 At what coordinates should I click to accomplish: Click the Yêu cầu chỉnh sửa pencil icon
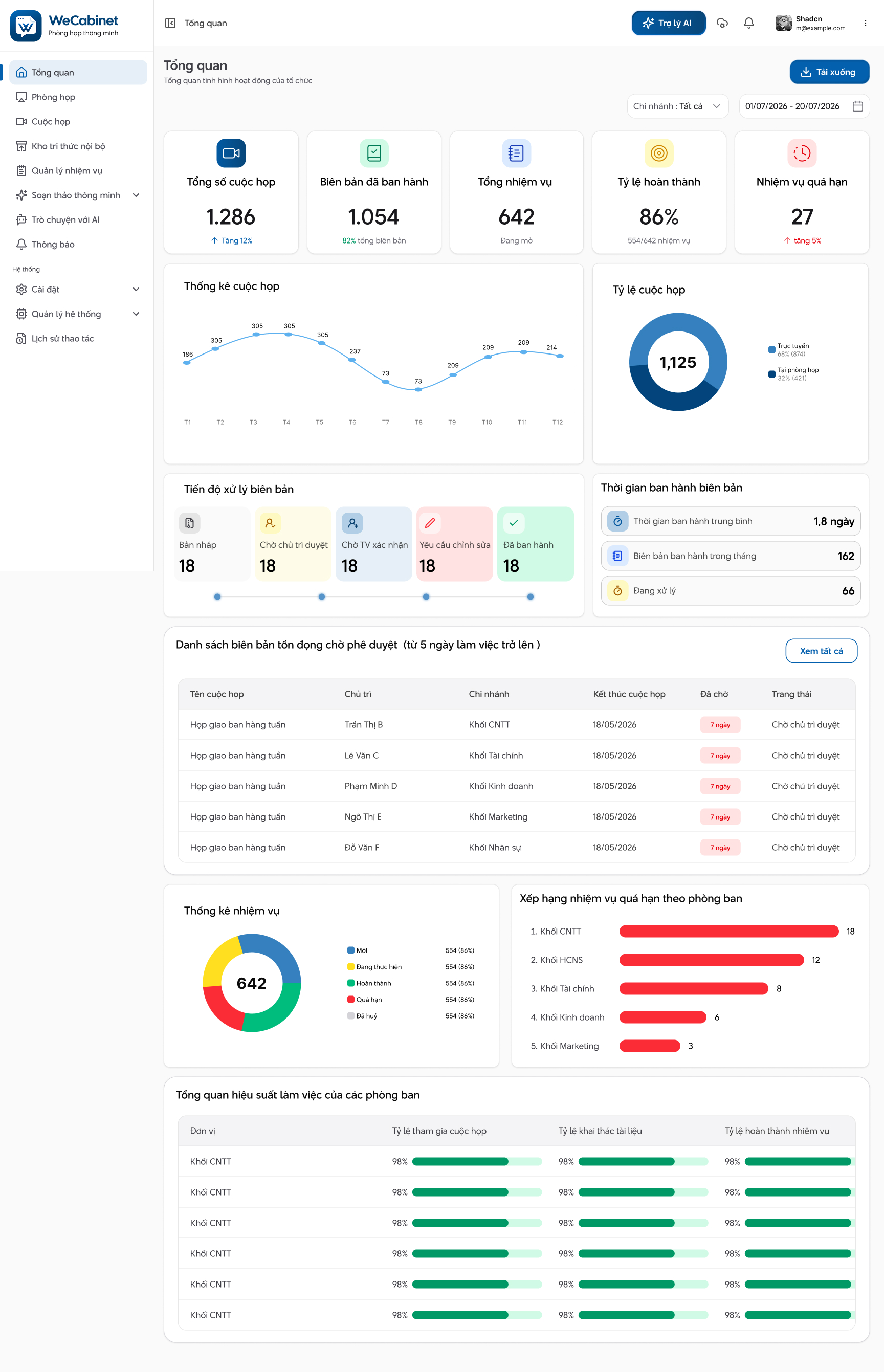click(x=430, y=523)
